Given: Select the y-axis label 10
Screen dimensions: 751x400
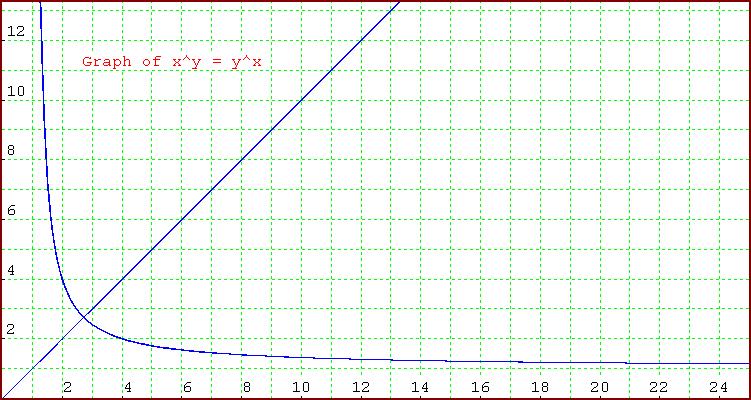Looking at the screenshot, I should click(17, 92).
